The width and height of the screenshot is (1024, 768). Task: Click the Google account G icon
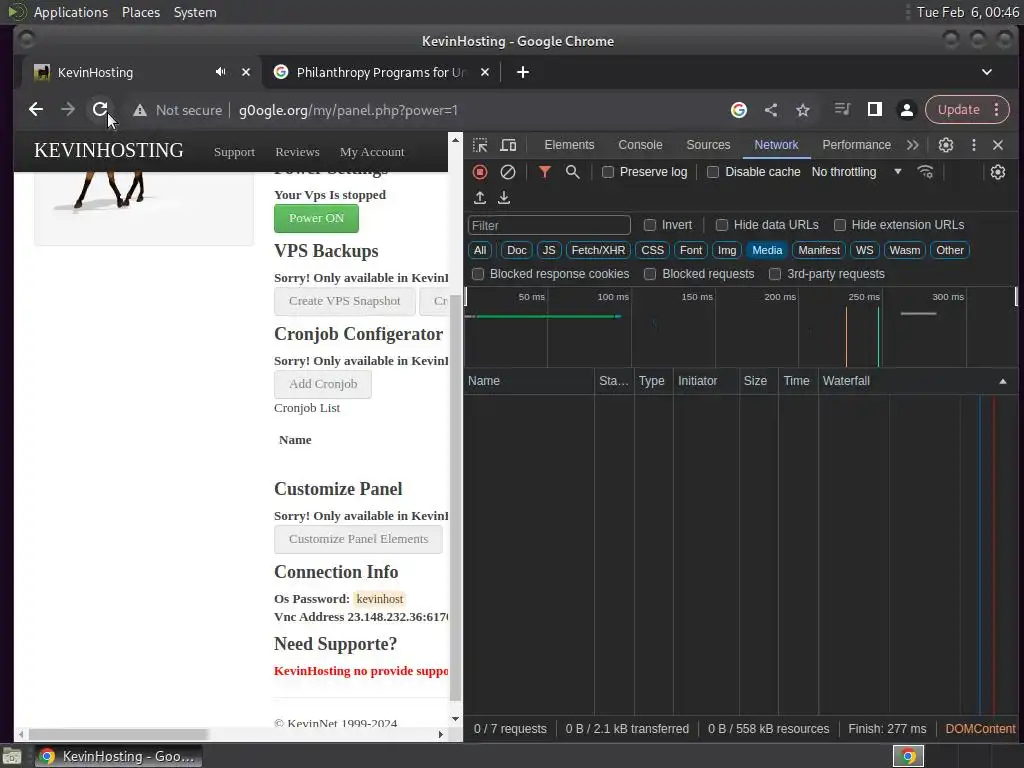pyautogui.click(x=739, y=110)
